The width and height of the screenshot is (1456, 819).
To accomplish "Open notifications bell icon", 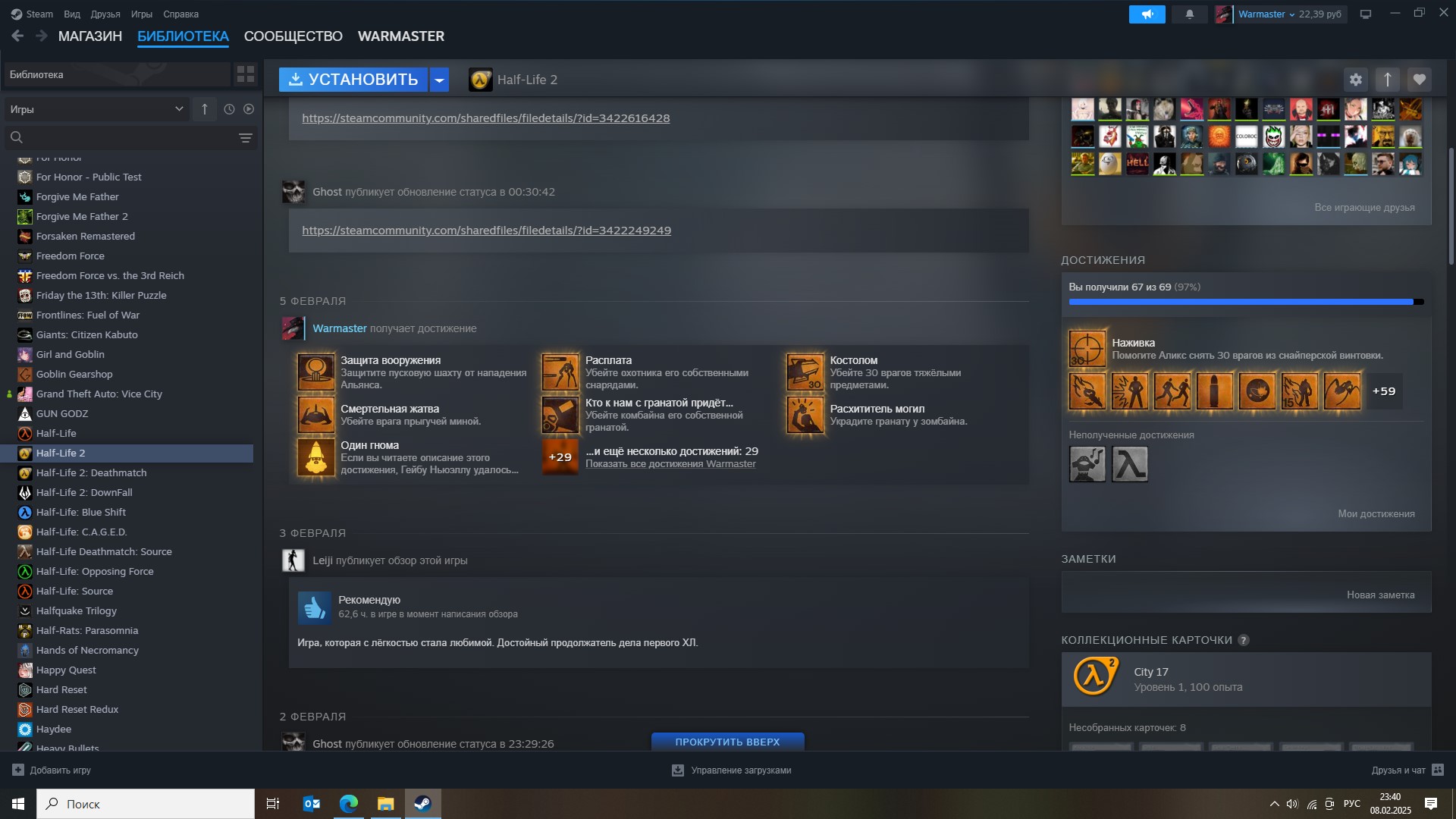I will pyautogui.click(x=1189, y=14).
